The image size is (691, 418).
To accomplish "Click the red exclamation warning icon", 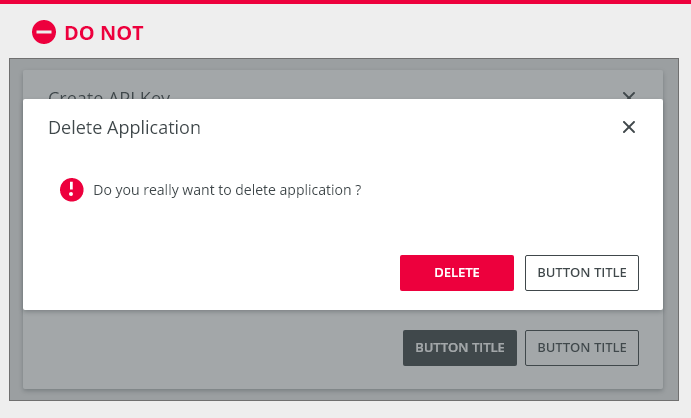I will (x=72, y=190).
